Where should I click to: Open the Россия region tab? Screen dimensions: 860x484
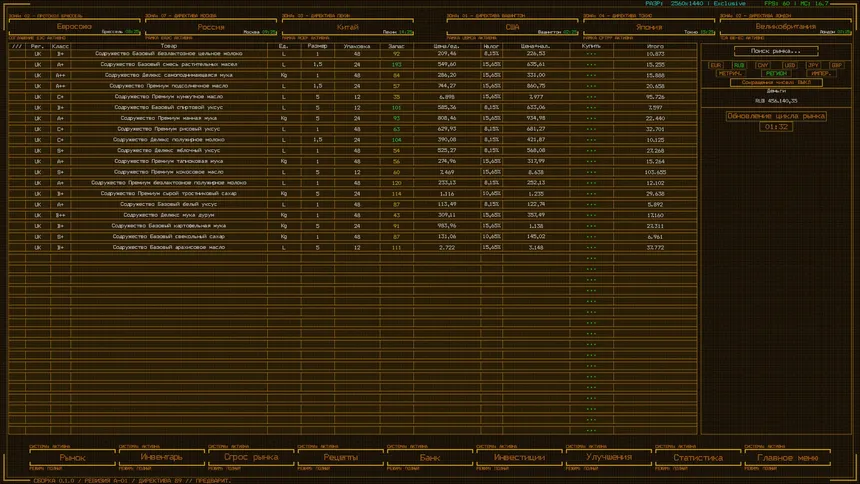click(x=211, y=27)
